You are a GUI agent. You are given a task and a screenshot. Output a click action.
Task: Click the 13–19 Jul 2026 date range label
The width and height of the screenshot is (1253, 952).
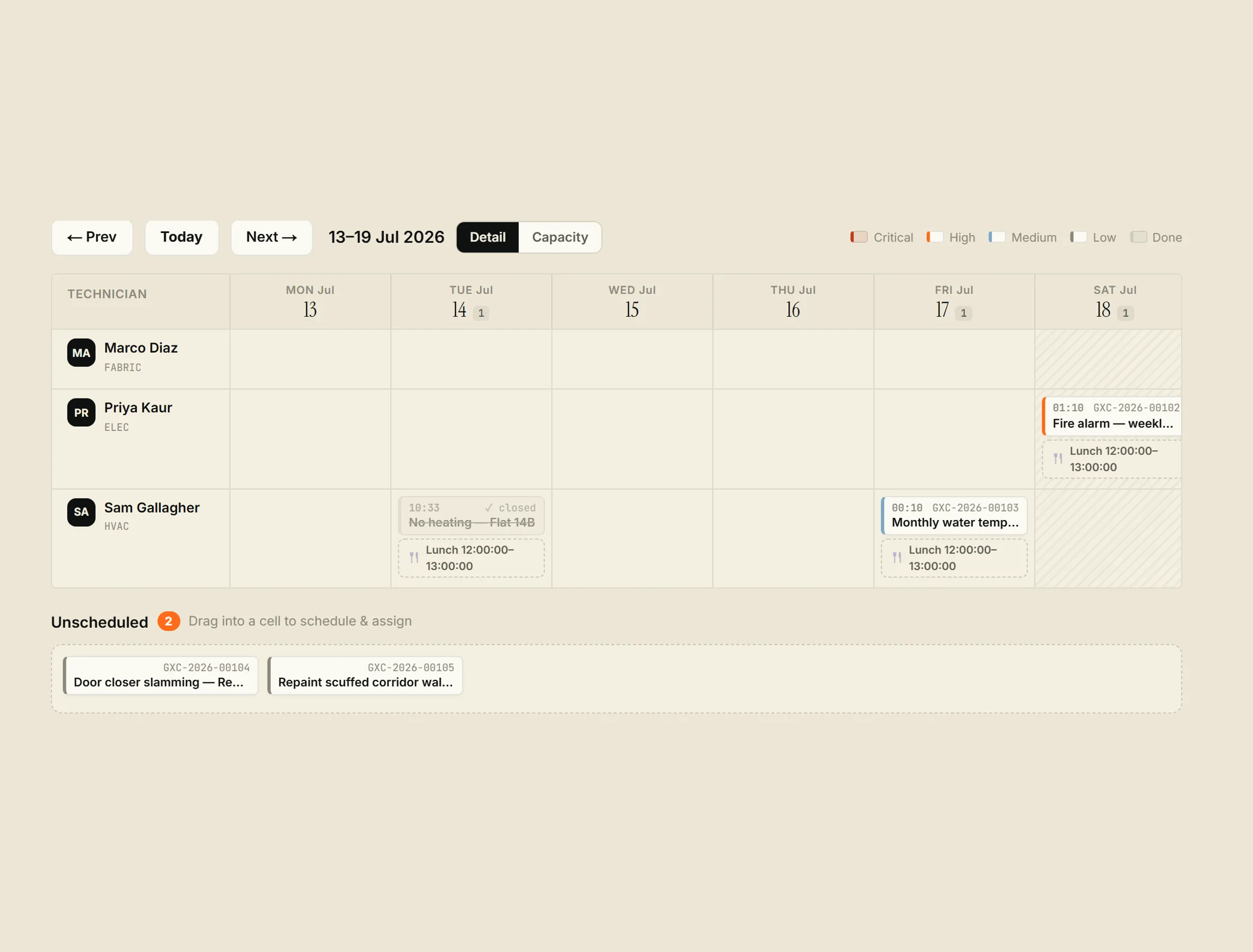386,237
